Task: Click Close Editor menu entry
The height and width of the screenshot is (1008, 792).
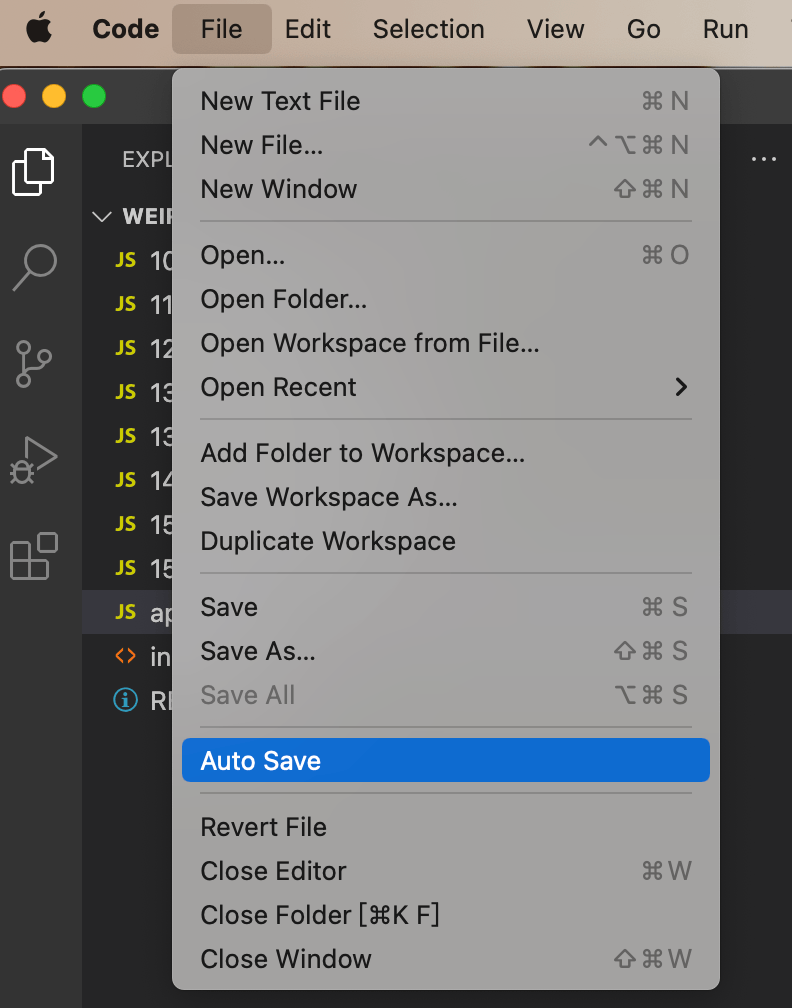Action: pyautogui.click(x=274, y=871)
